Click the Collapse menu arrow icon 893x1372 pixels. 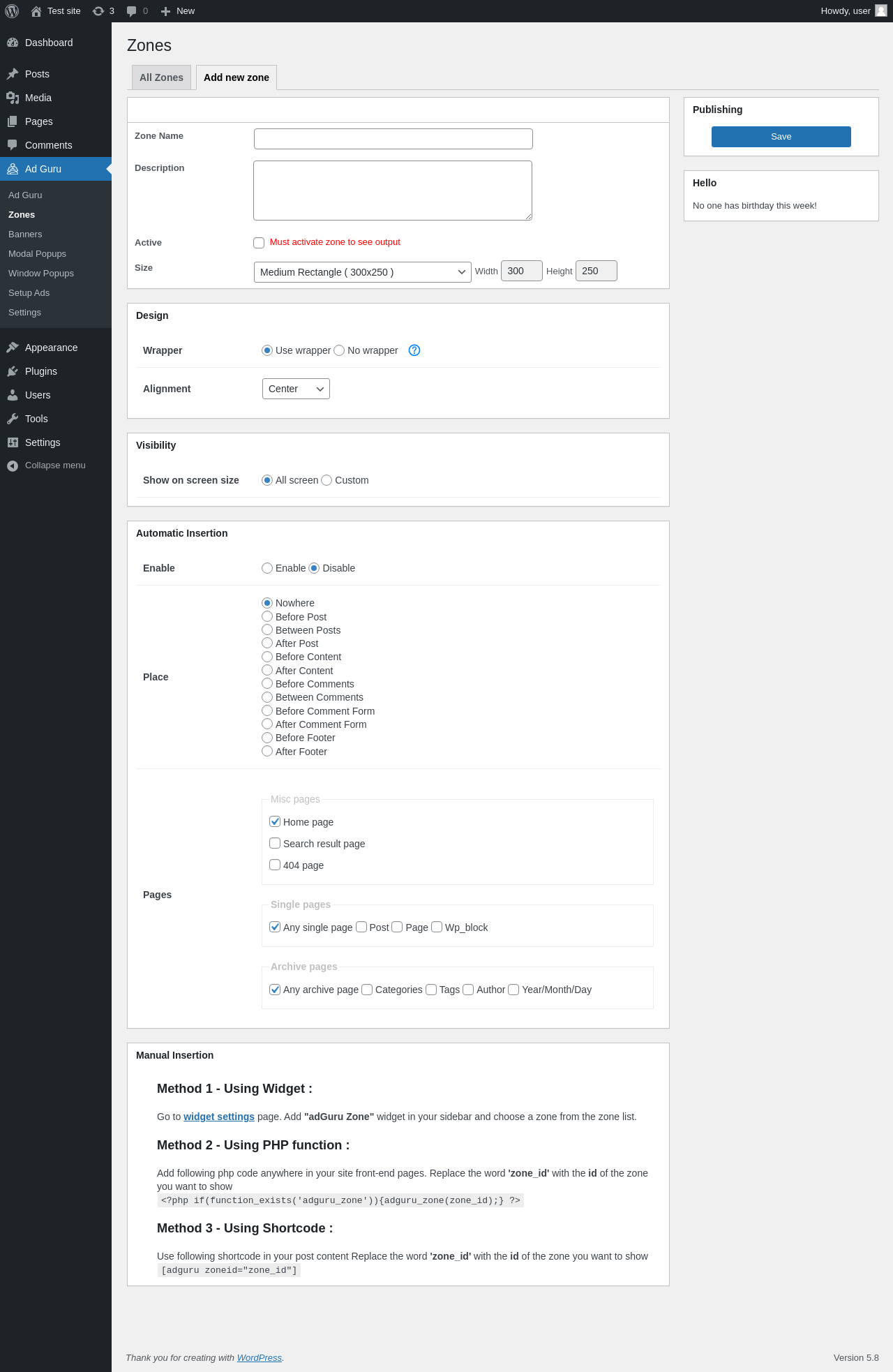[x=13, y=465]
